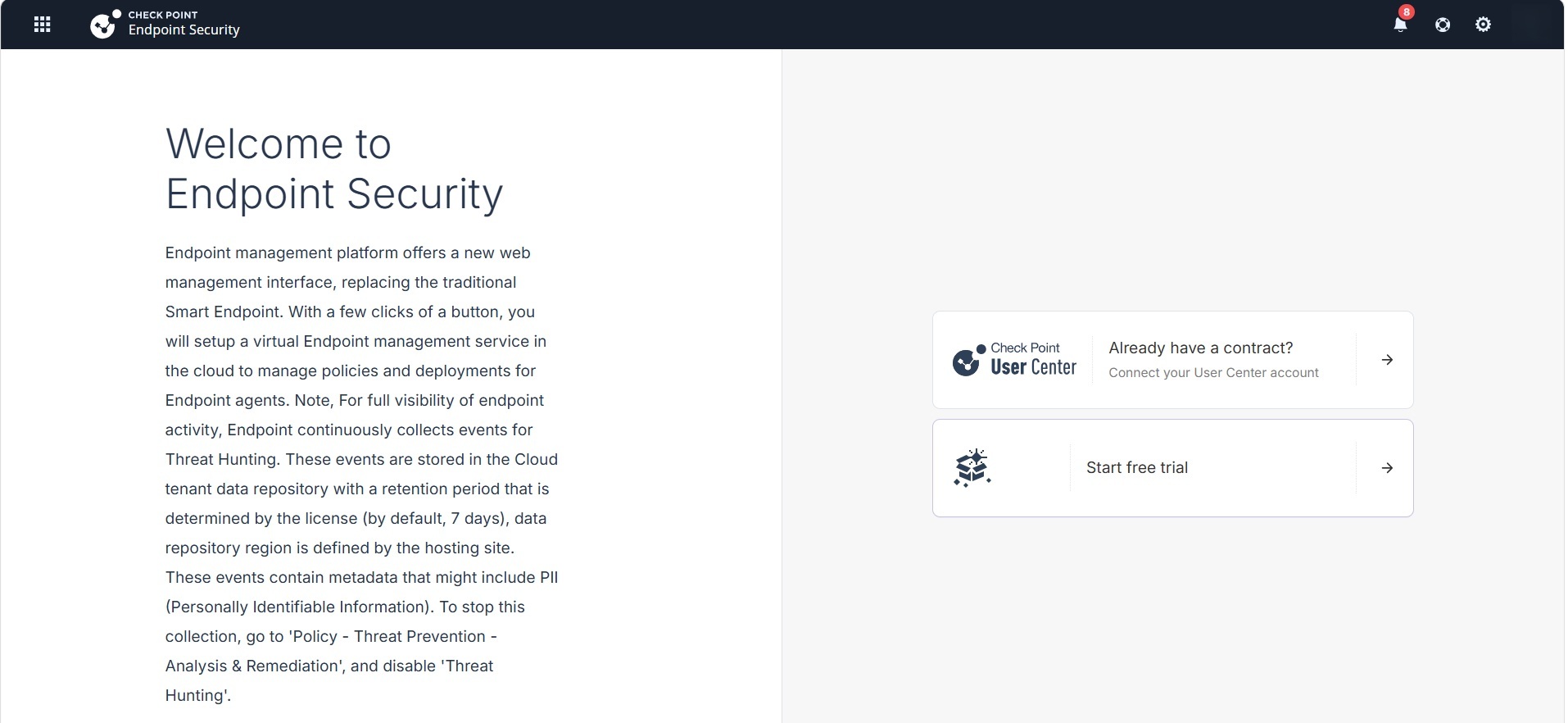
Task: Click the free trial box icon
Action: click(972, 468)
